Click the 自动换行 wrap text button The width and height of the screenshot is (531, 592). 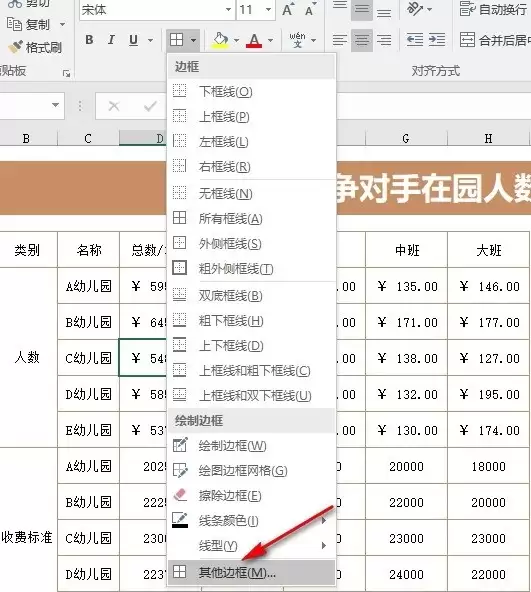click(x=493, y=9)
